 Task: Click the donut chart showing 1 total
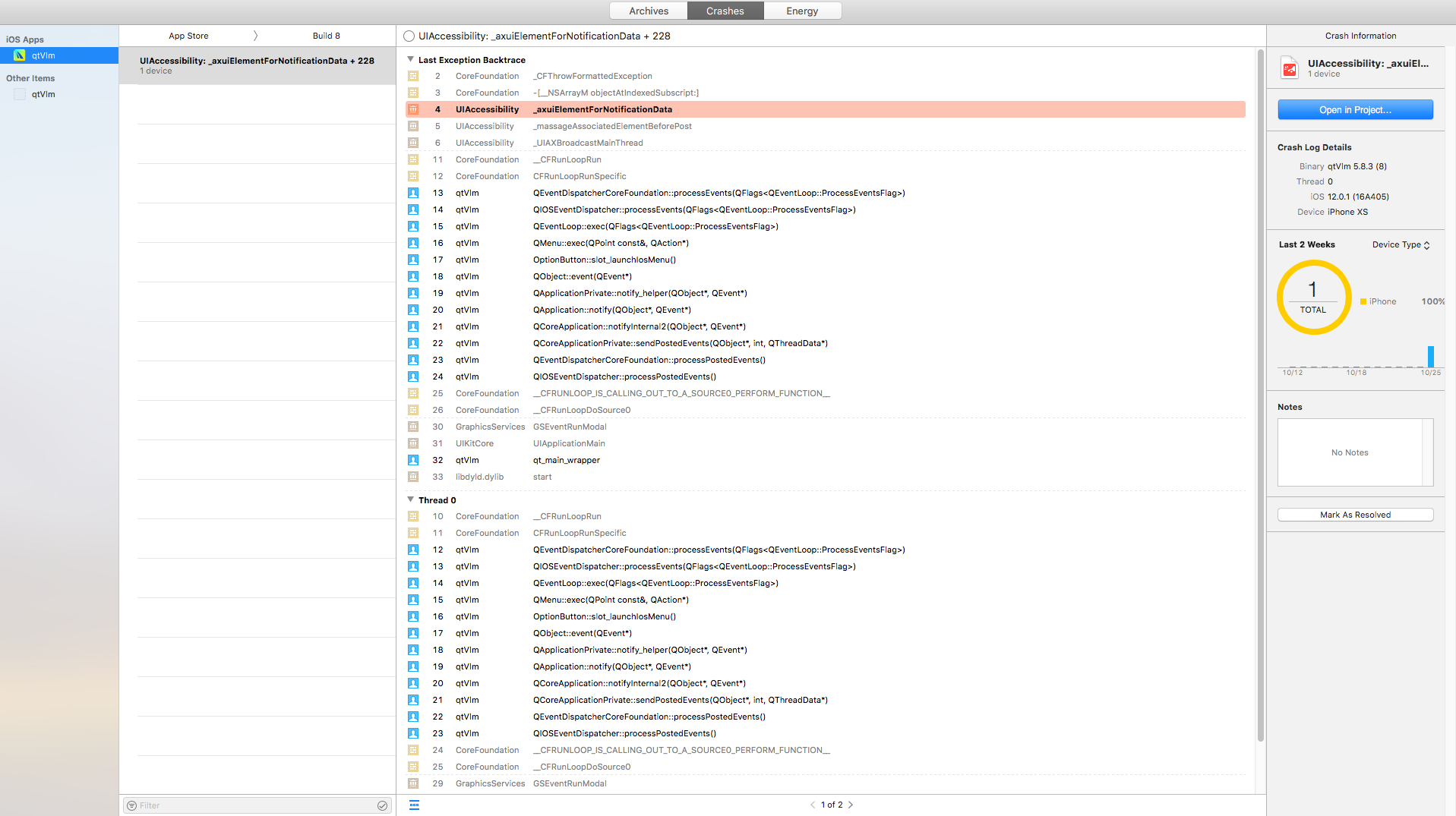pyautogui.click(x=1313, y=298)
